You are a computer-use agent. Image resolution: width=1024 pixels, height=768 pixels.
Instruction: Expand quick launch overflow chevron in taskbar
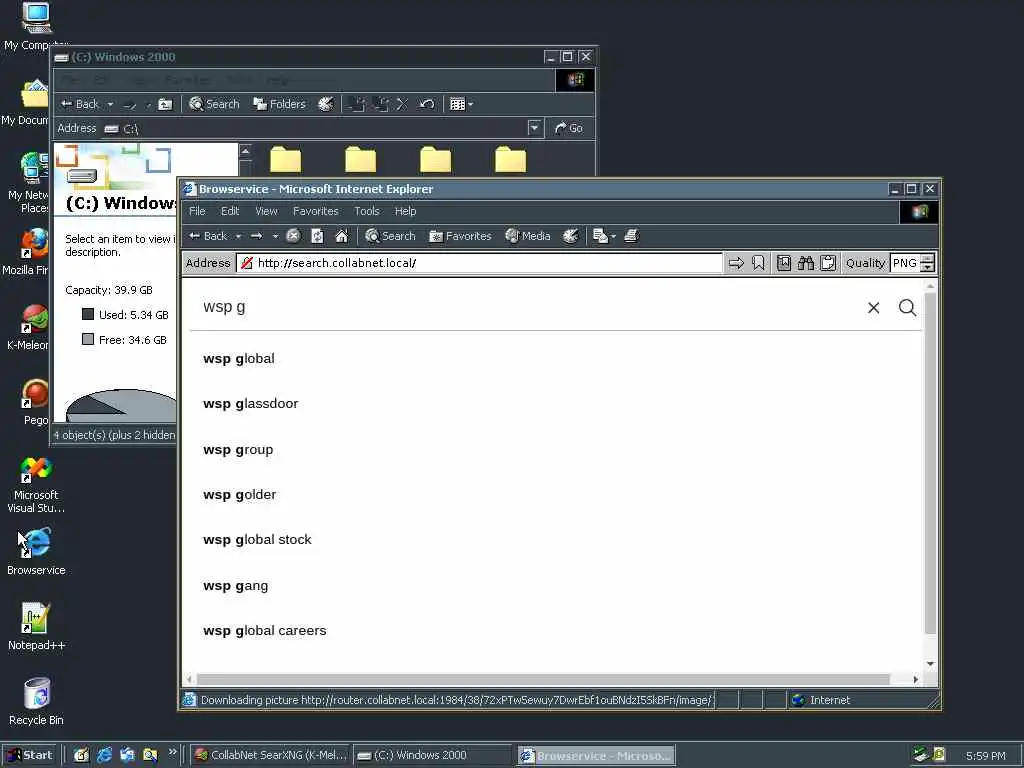point(172,752)
